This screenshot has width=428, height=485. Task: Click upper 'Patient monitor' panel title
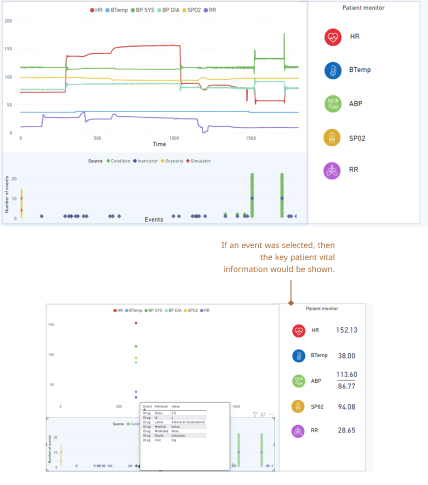coord(363,8)
